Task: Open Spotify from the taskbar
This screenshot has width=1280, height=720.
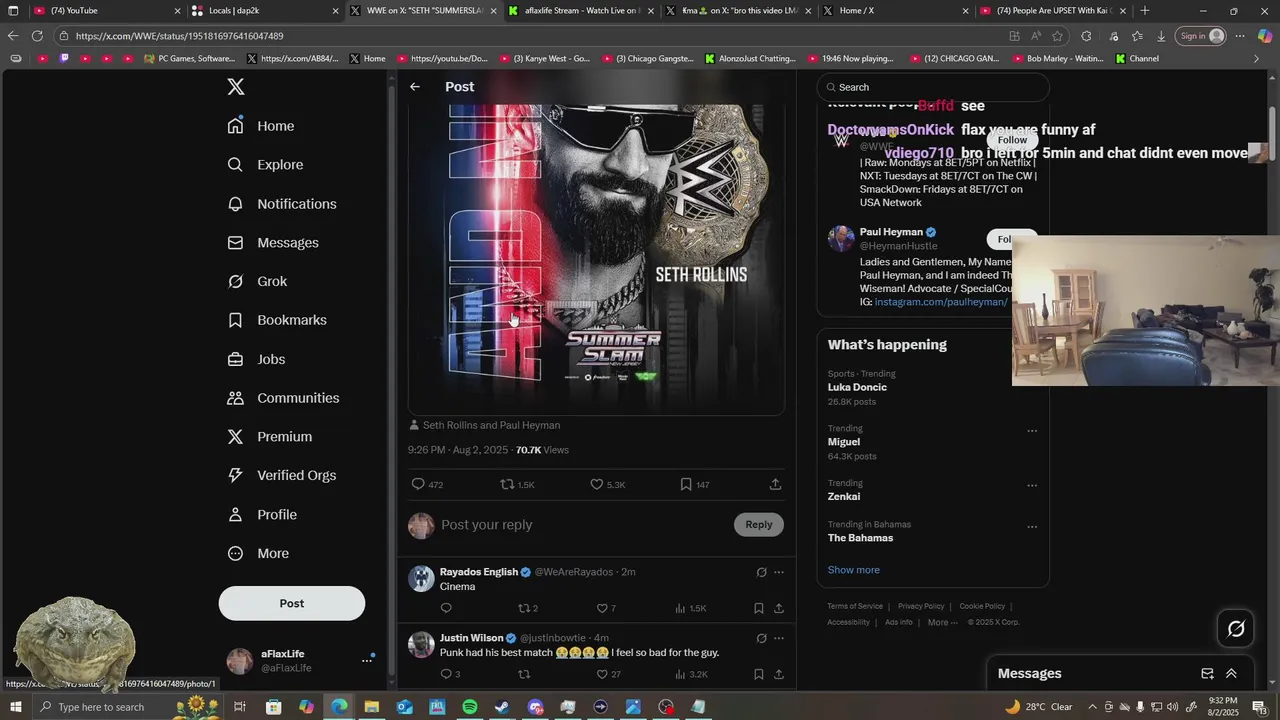Action: [x=470, y=707]
